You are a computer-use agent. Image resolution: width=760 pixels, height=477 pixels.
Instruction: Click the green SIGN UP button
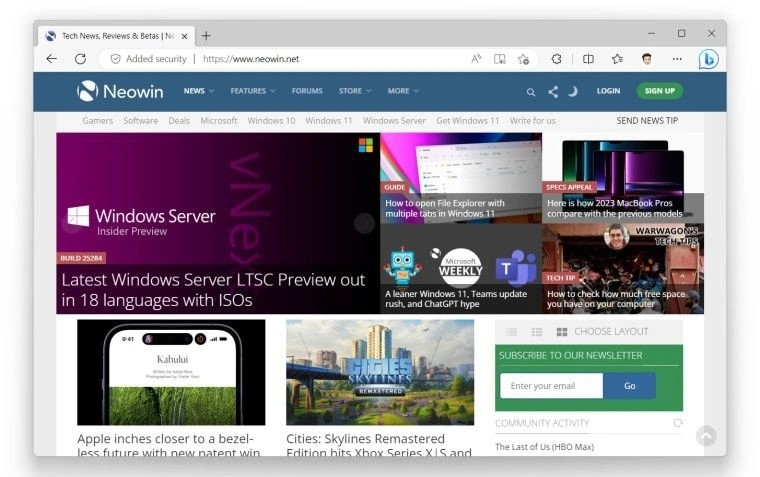[660, 91]
